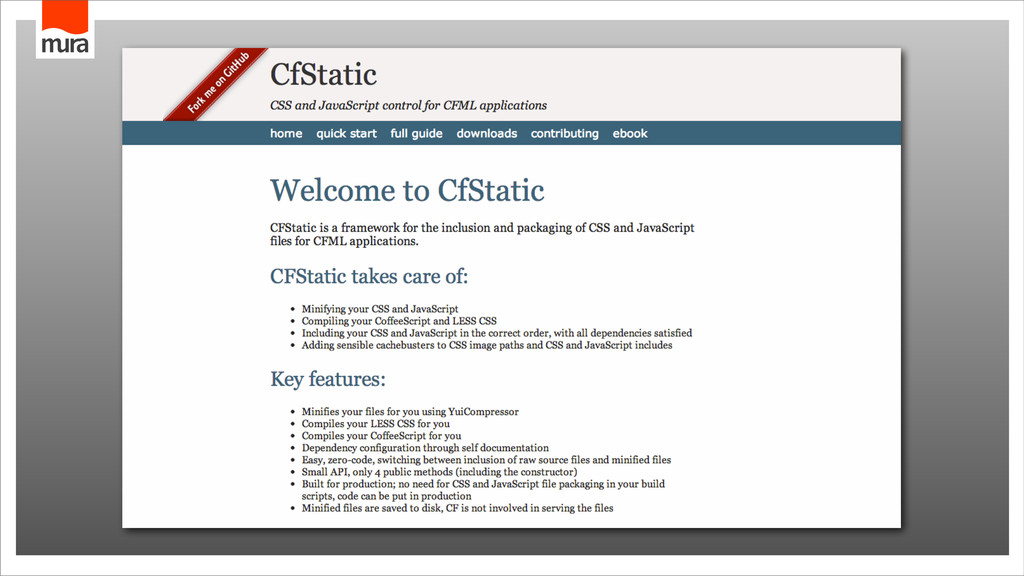Open the ebook nav item
The height and width of the screenshot is (576, 1024).
630,133
